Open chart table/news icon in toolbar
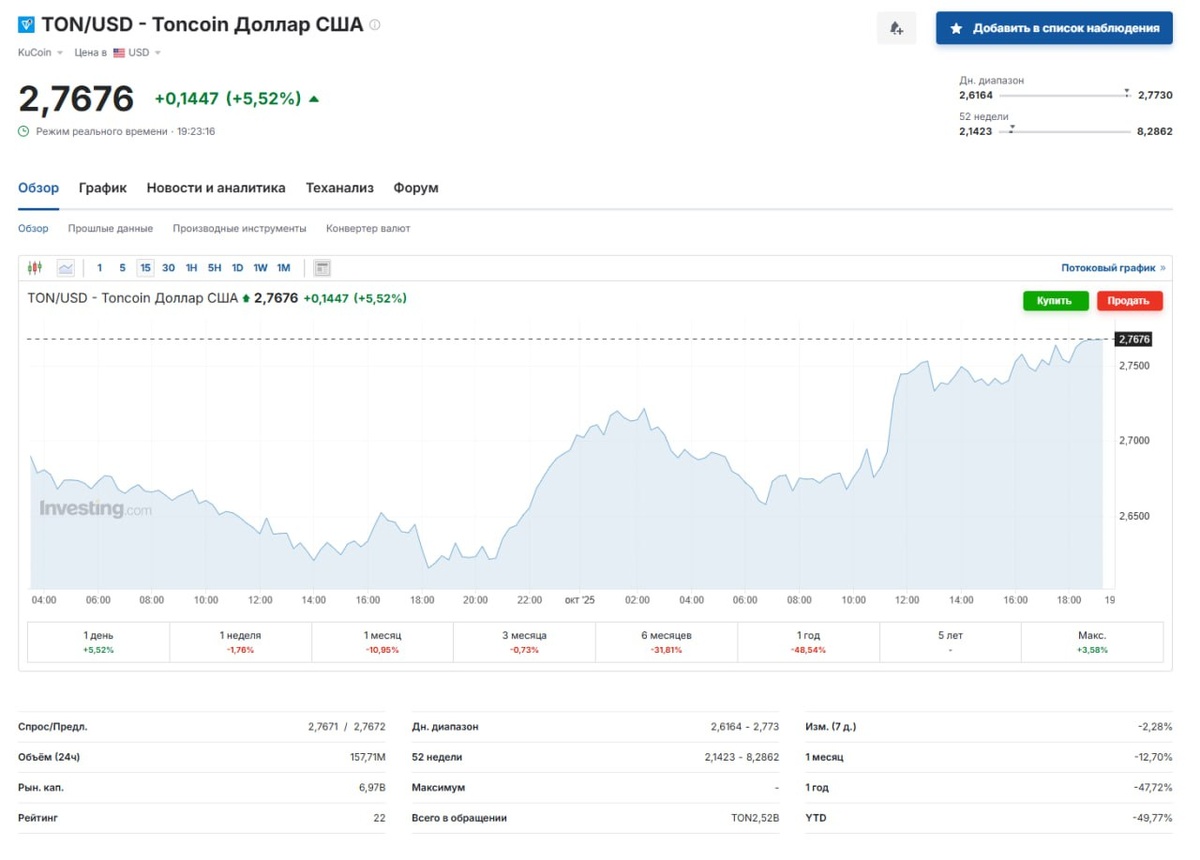The height and width of the screenshot is (860, 1200). [x=322, y=268]
